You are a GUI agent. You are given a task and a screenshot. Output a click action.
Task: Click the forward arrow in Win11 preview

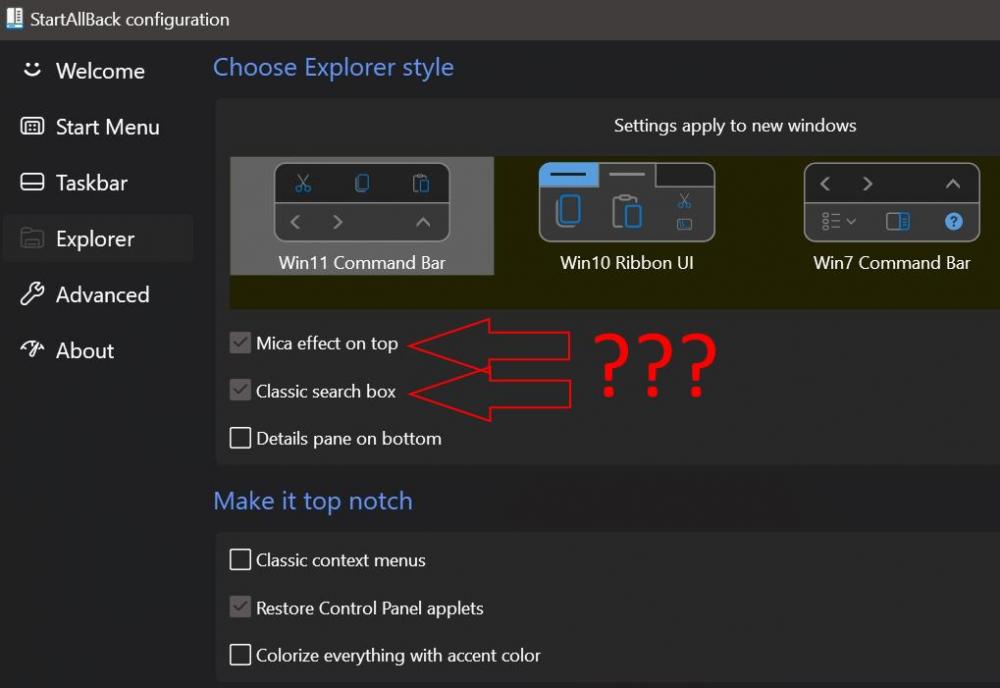(x=337, y=222)
